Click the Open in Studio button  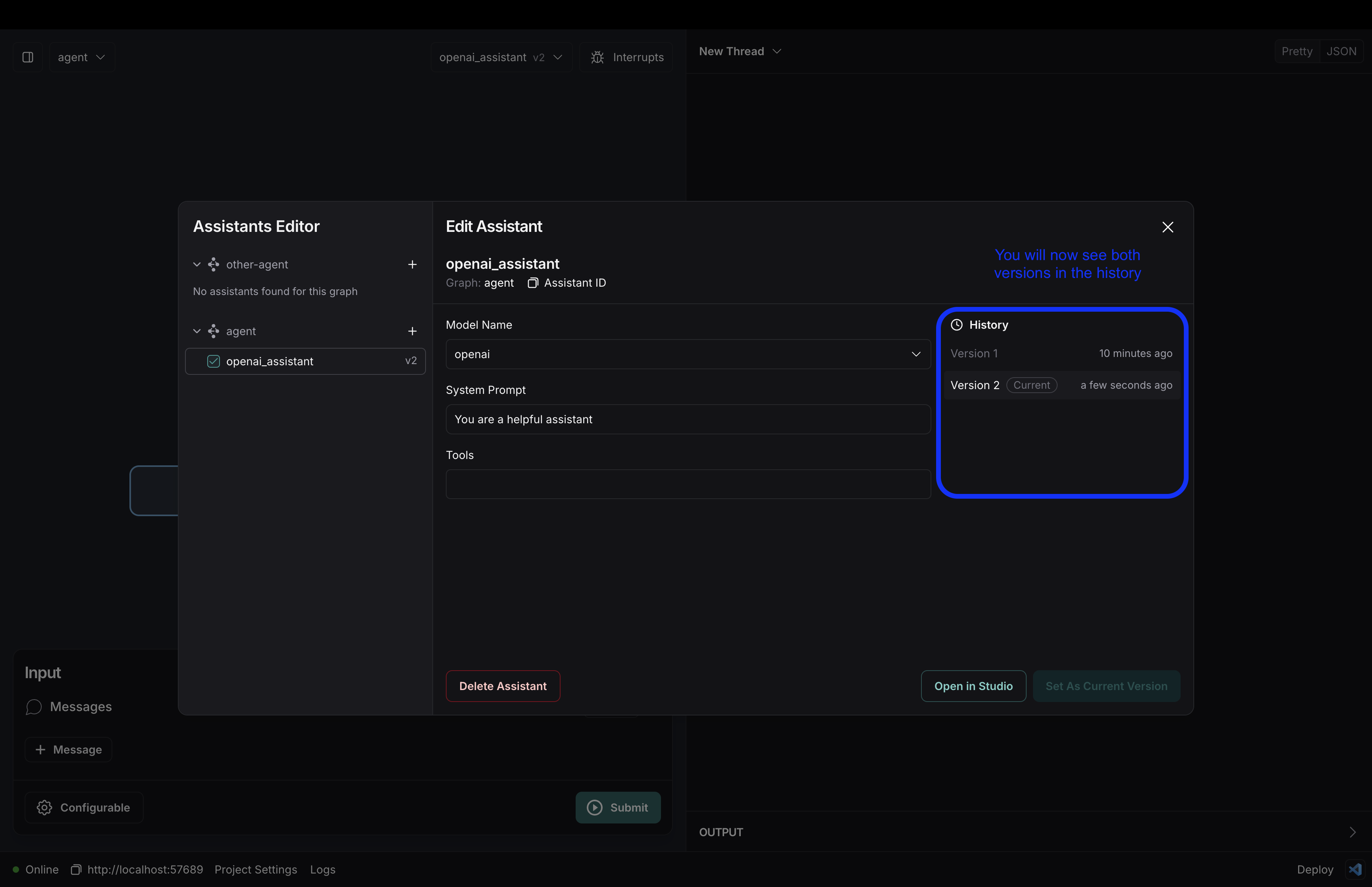coord(973,685)
